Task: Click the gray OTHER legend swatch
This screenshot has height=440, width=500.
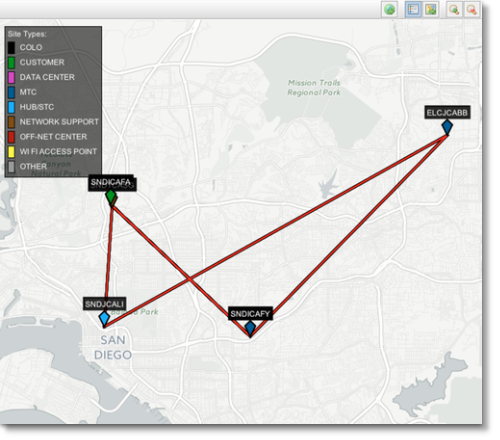Action: coord(11,167)
